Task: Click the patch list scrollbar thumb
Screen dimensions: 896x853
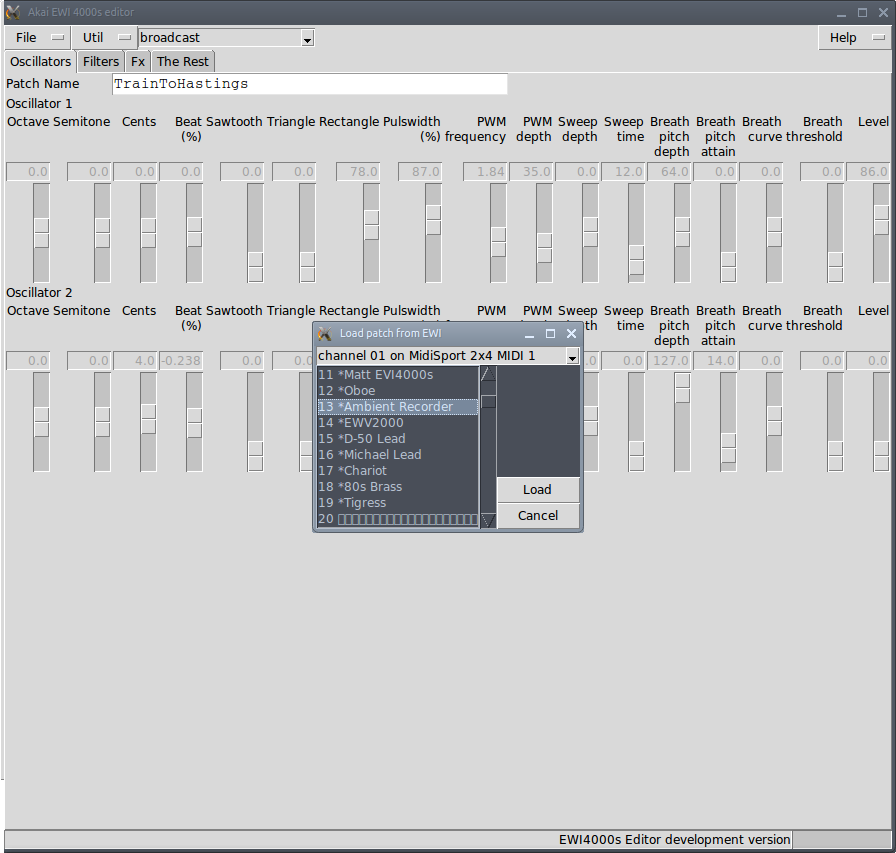Action: coord(489,402)
